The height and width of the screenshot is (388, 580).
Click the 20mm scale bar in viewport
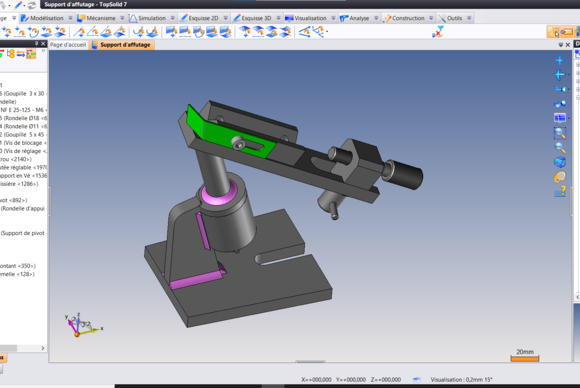pyautogui.click(x=525, y=355)
